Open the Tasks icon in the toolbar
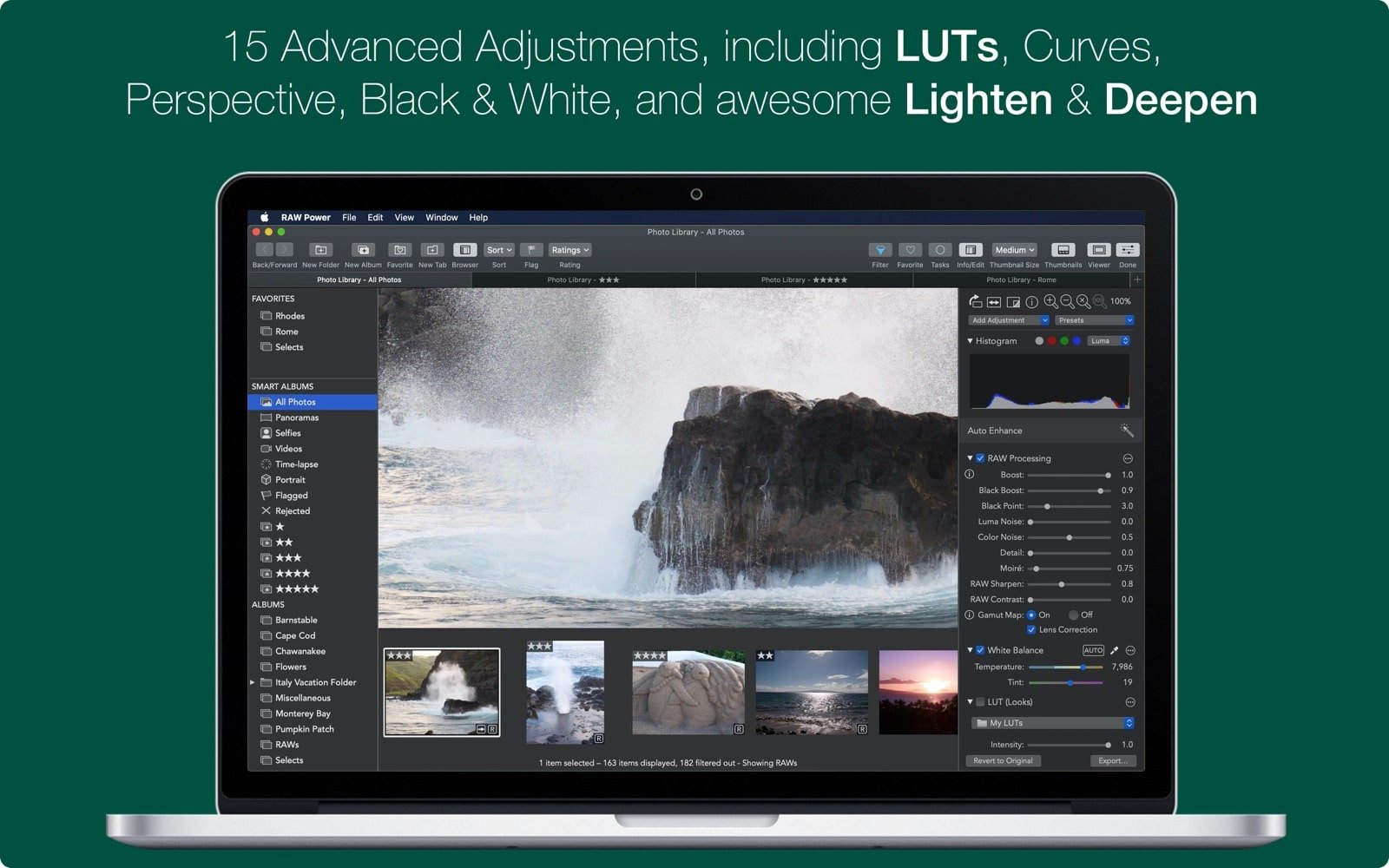This screenshot has height=868, width=1389. 939,250
